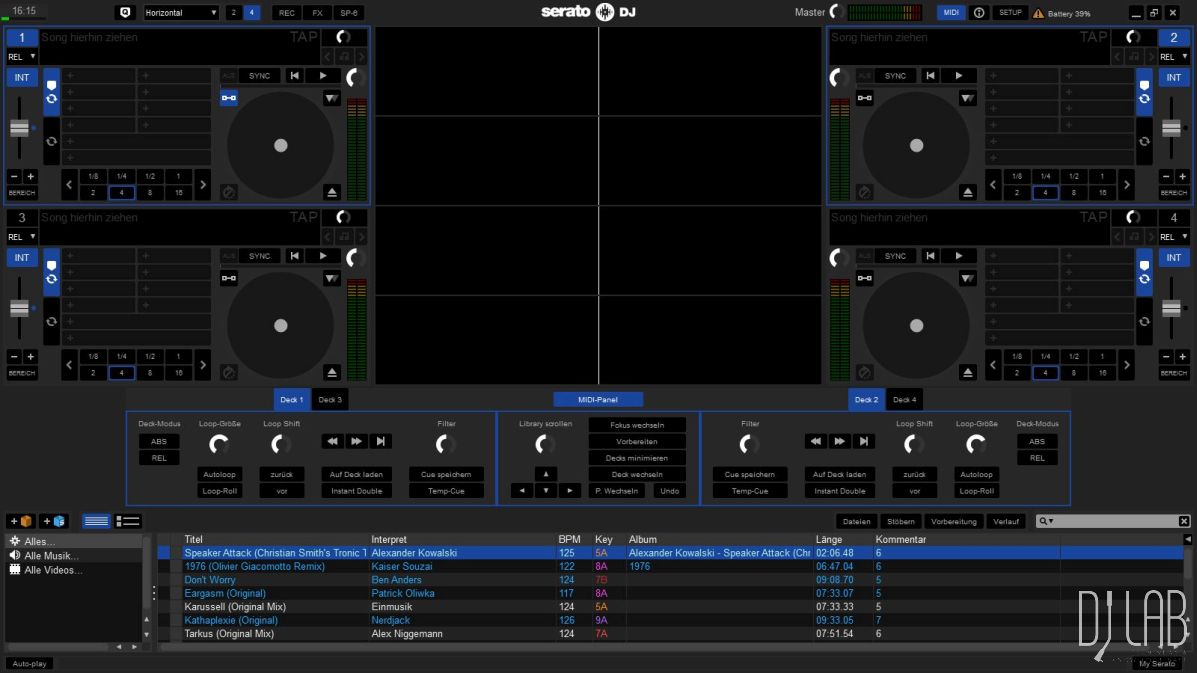Toggle the INT mode on Deck 1
Viewport: 1197px width, 673px height.
click(22, 77)
